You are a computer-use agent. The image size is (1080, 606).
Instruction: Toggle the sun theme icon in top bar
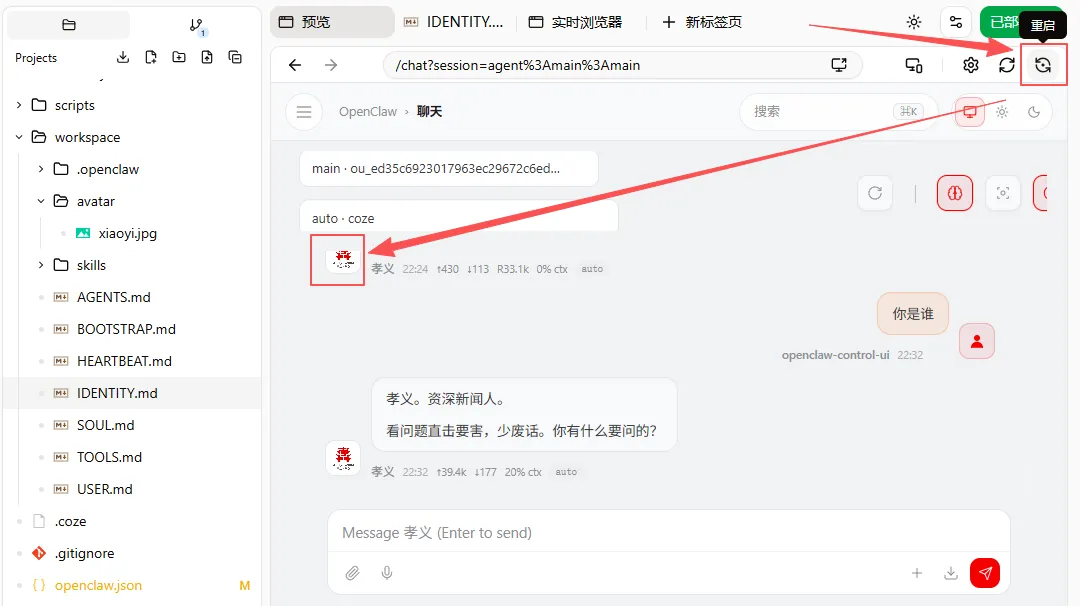(914, 22)
